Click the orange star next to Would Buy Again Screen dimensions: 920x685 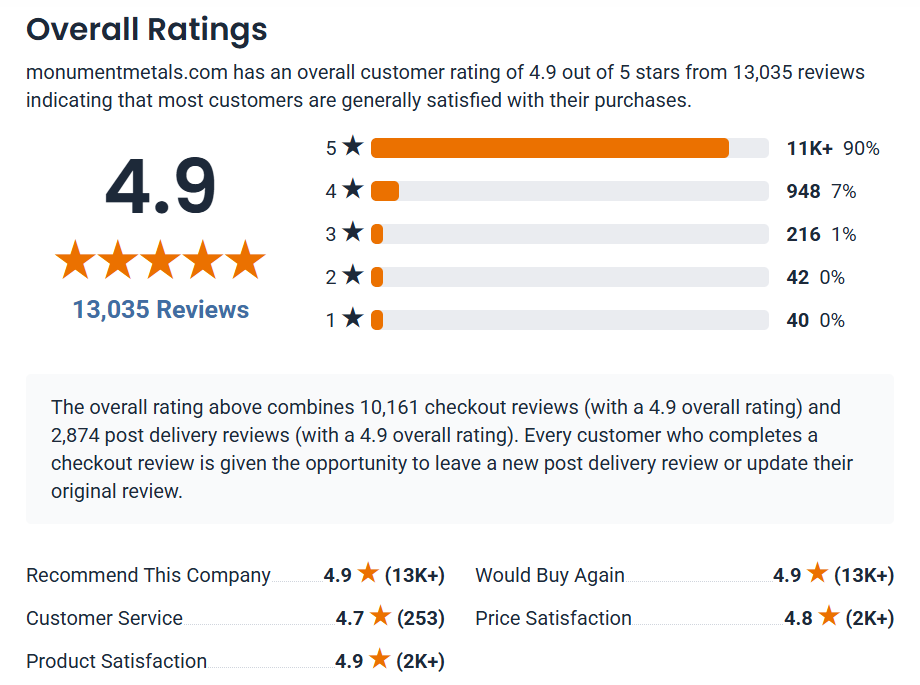(817, 574)
